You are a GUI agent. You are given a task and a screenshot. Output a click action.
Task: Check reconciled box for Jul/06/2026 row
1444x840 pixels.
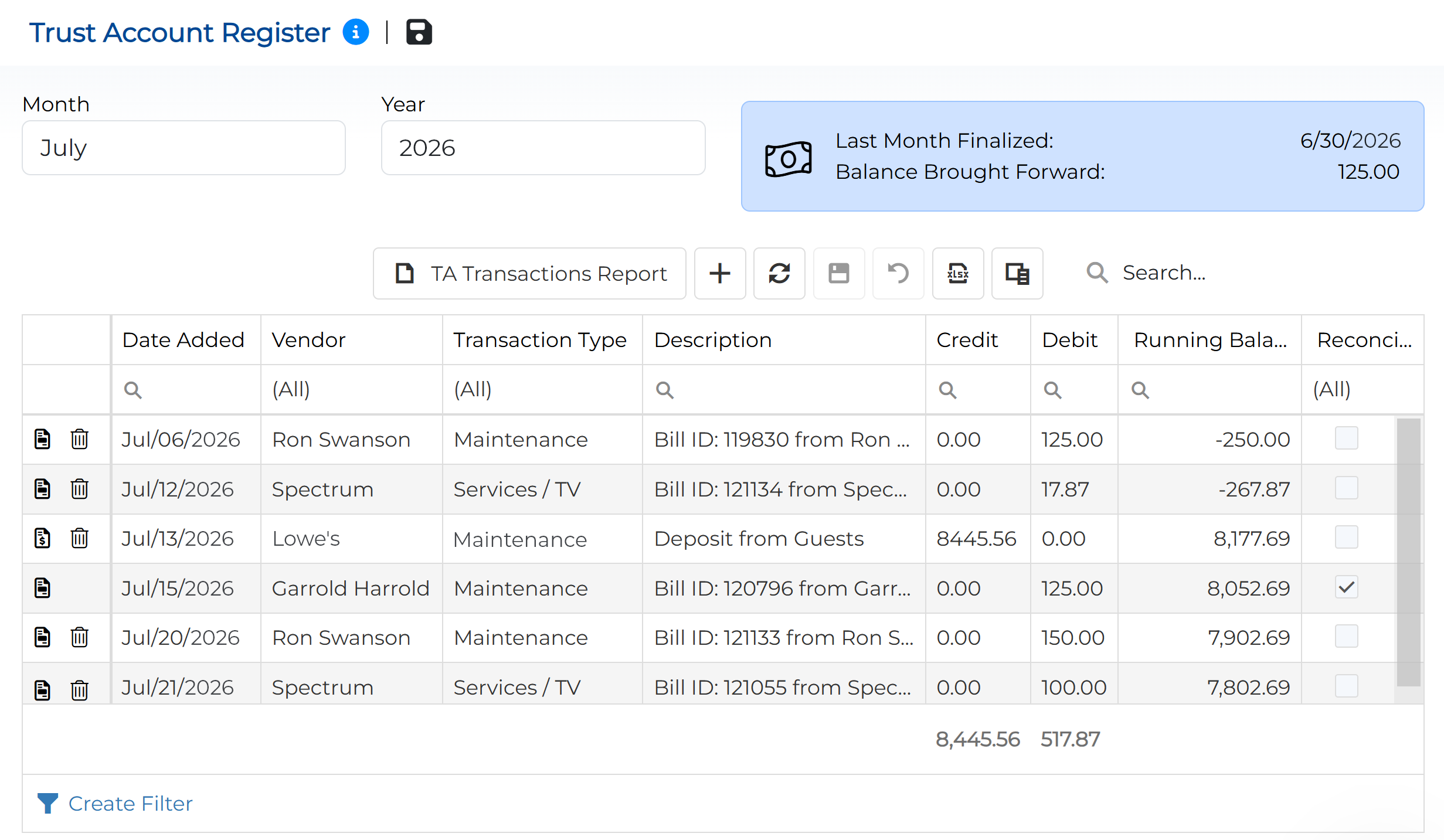1346,438
